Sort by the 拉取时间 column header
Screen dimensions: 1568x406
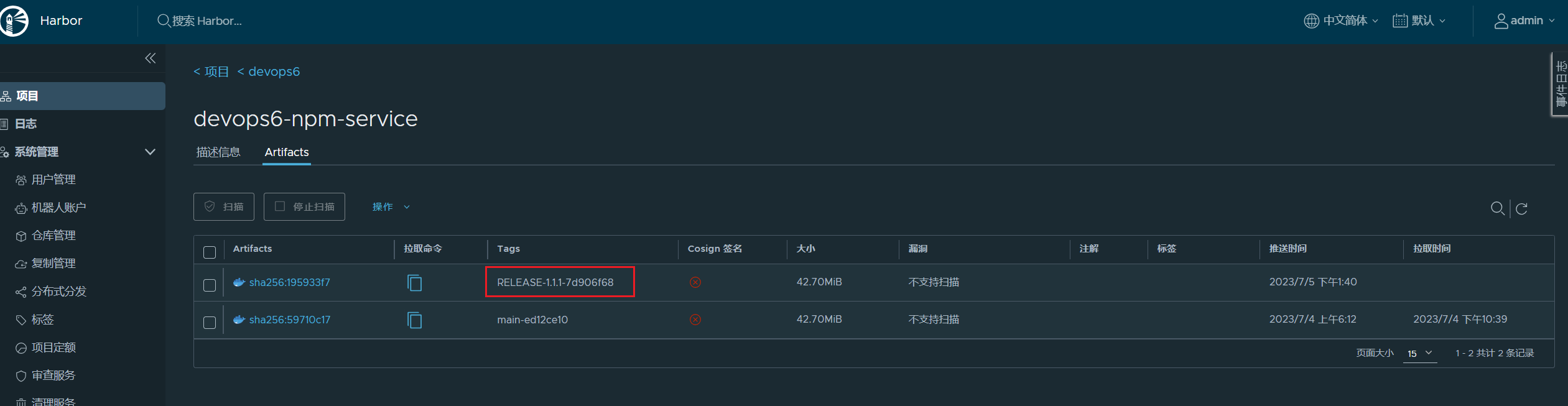(x=1432, y=249)
